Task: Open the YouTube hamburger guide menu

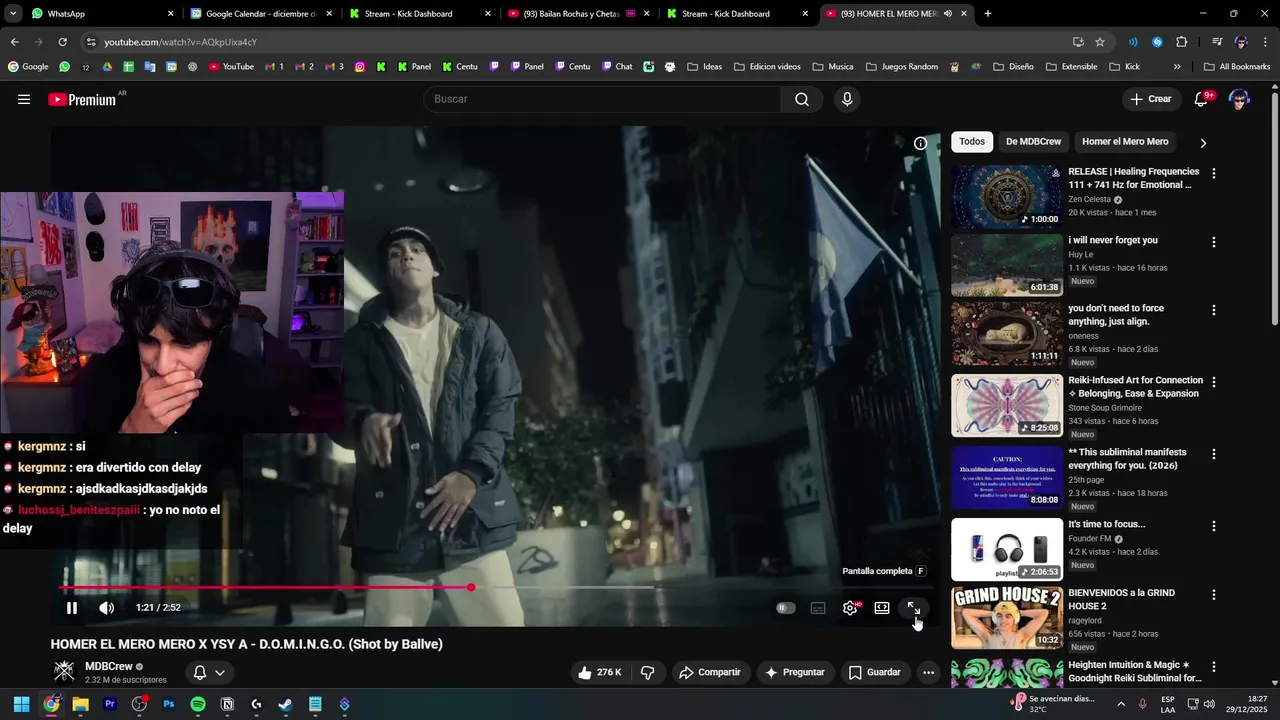Action: tap(24, 99)
